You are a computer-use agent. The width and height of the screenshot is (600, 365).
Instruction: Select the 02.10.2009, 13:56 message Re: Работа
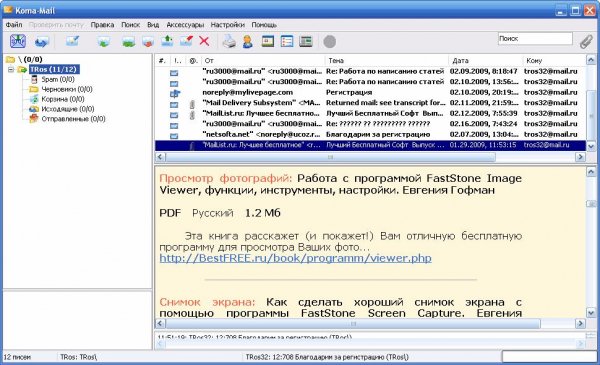[x=370, y=82]
